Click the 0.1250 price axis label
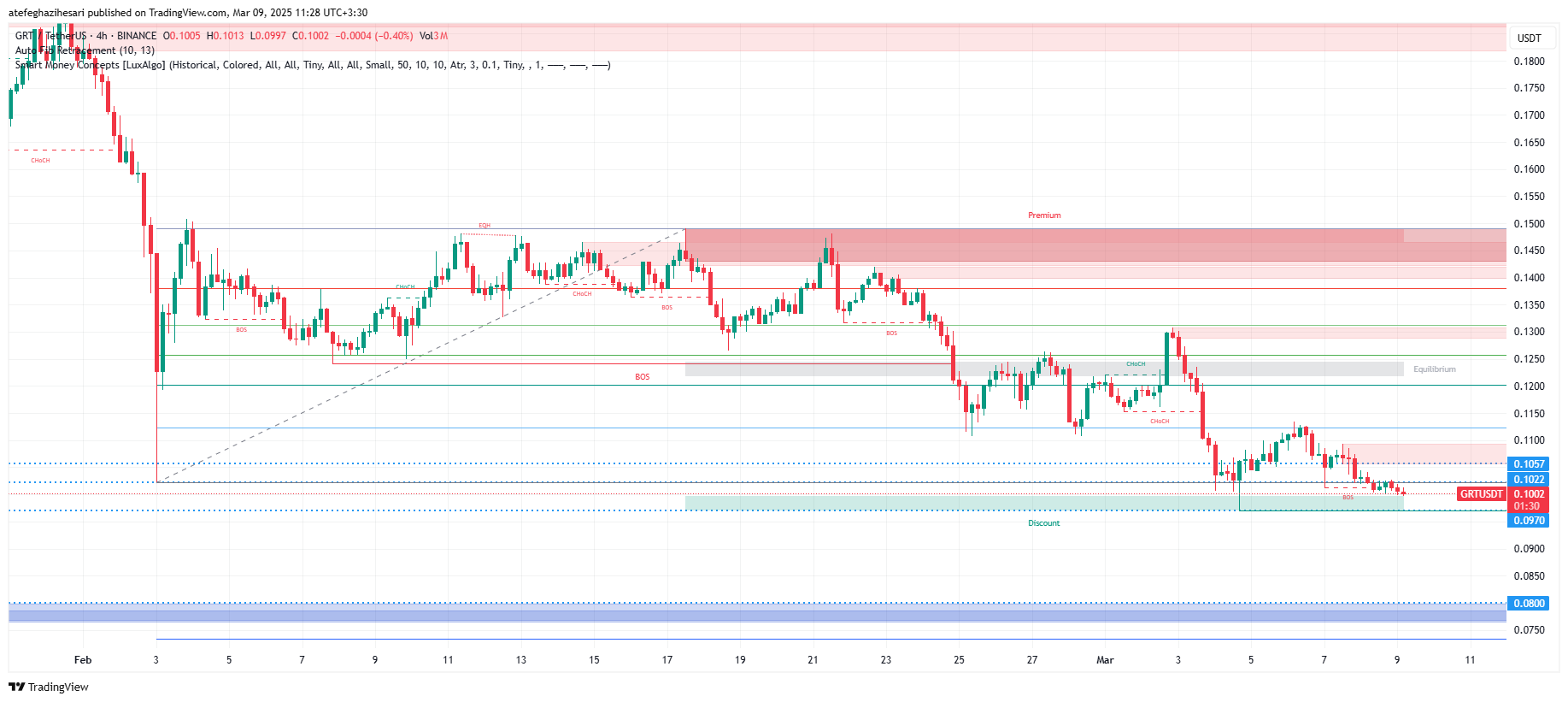Image resolution: width=1568 pixels, height=702 pixels. click(1530, 359)
